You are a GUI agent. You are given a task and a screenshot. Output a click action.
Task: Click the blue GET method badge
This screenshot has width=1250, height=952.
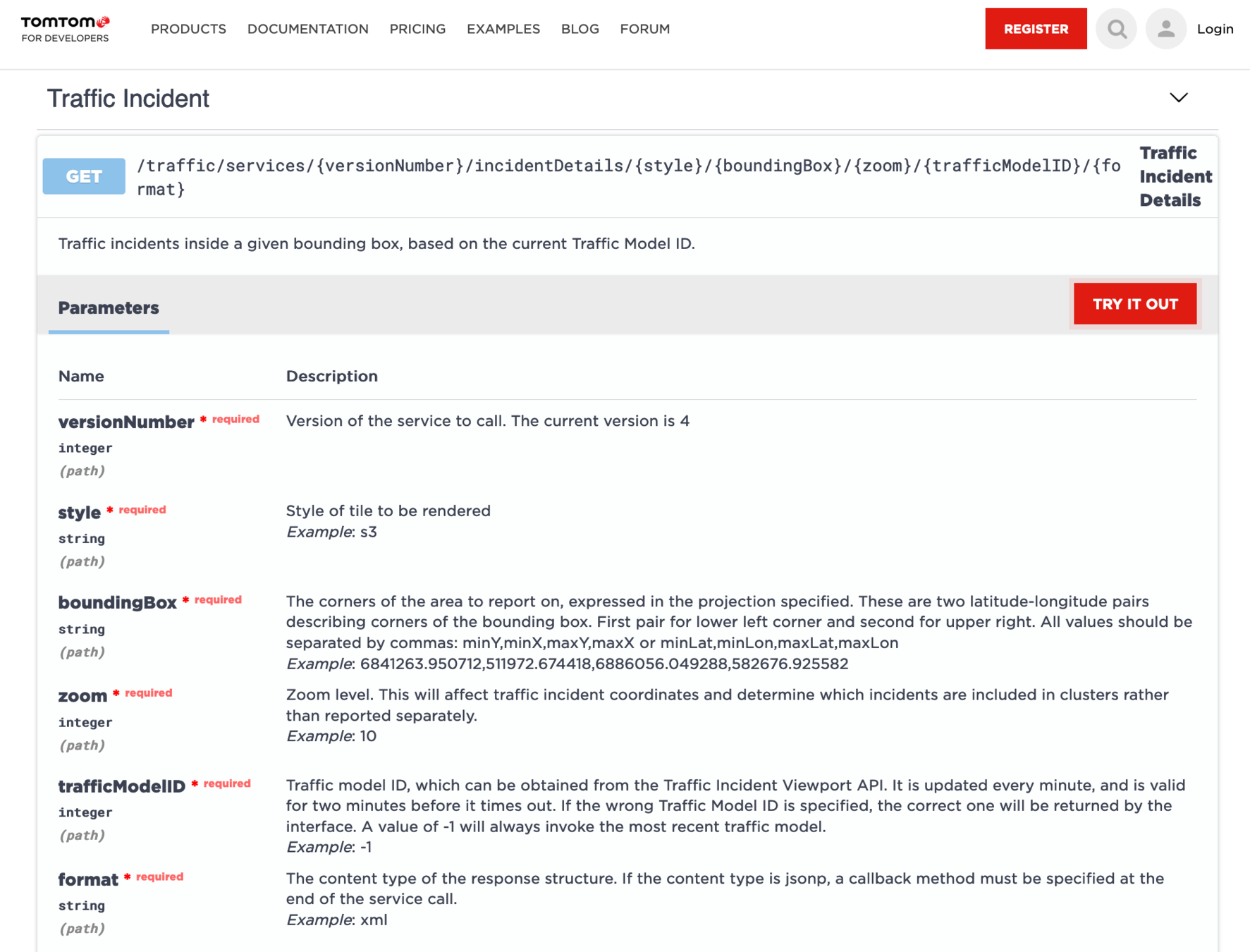click(84, 176)
